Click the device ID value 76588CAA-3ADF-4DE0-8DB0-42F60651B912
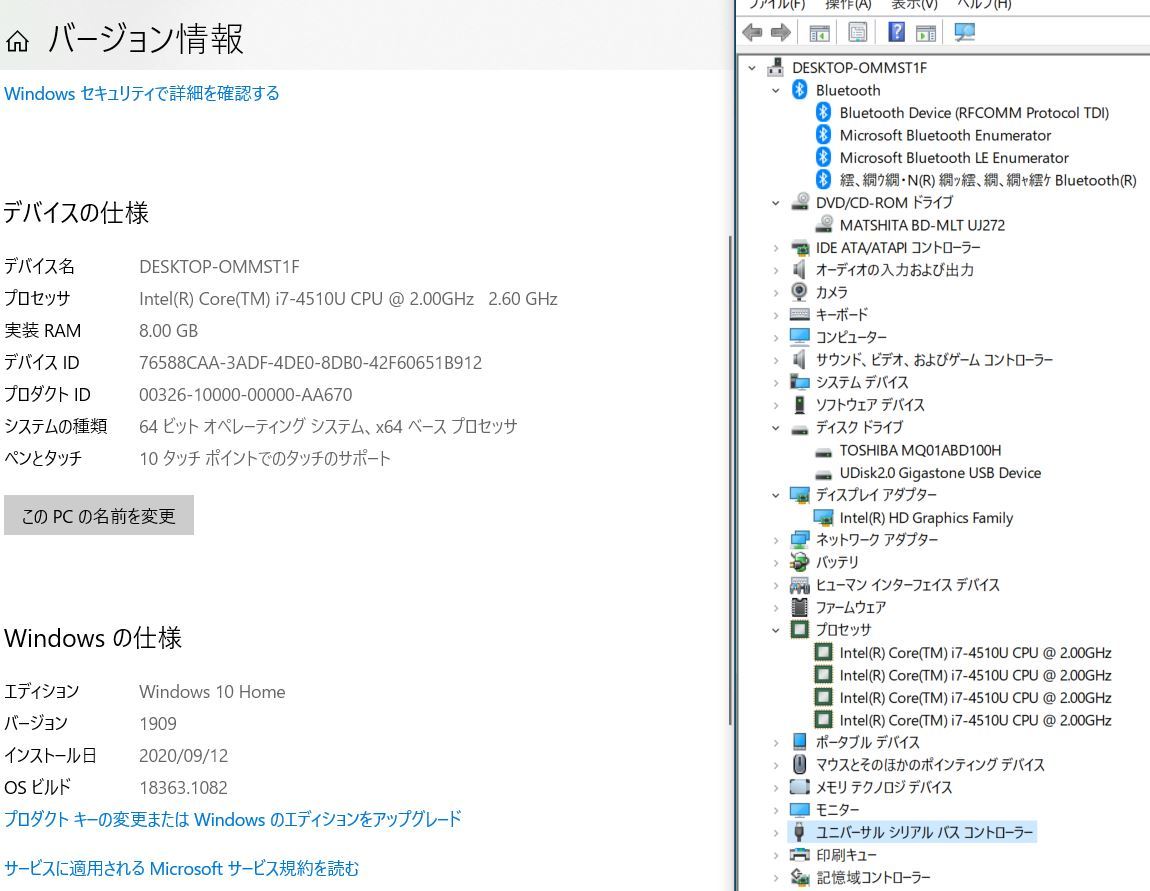 click(x=310, y=362)
